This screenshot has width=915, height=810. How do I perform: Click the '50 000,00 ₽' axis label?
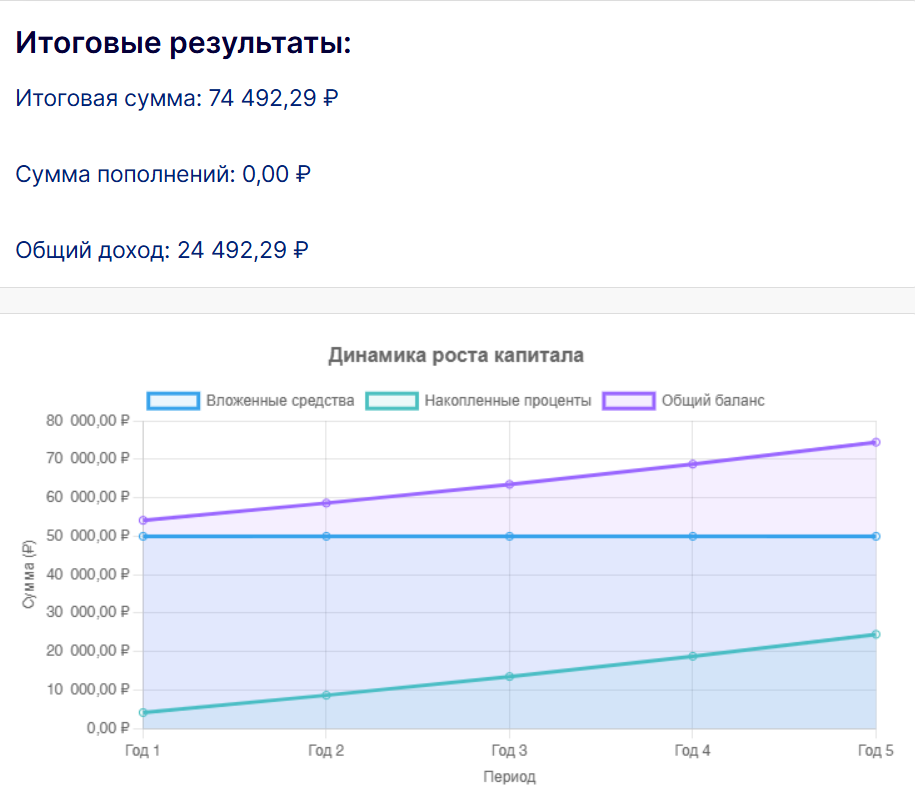[x=88, y=536]
